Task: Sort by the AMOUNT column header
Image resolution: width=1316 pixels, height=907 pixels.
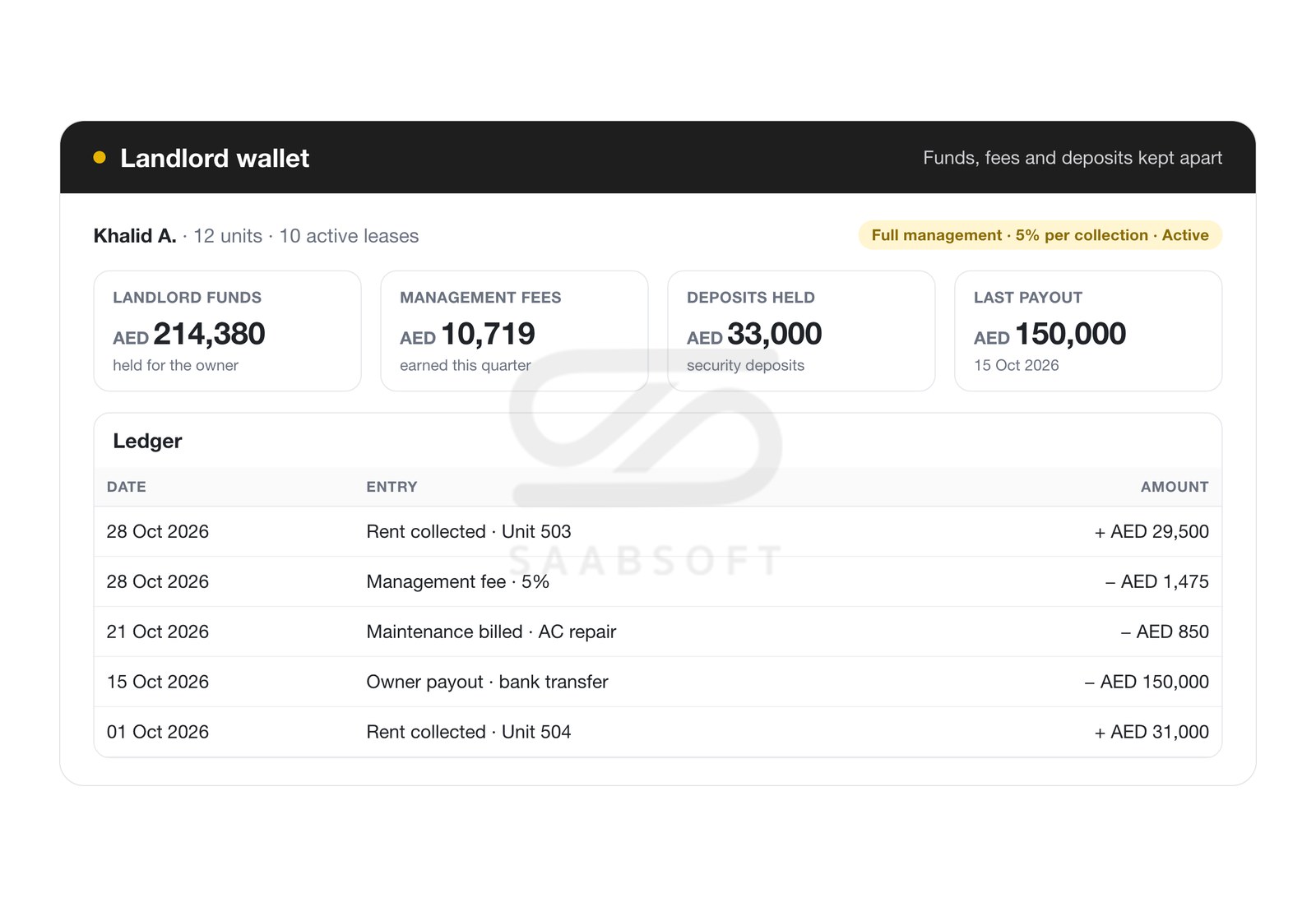Action: (1175, 487)
